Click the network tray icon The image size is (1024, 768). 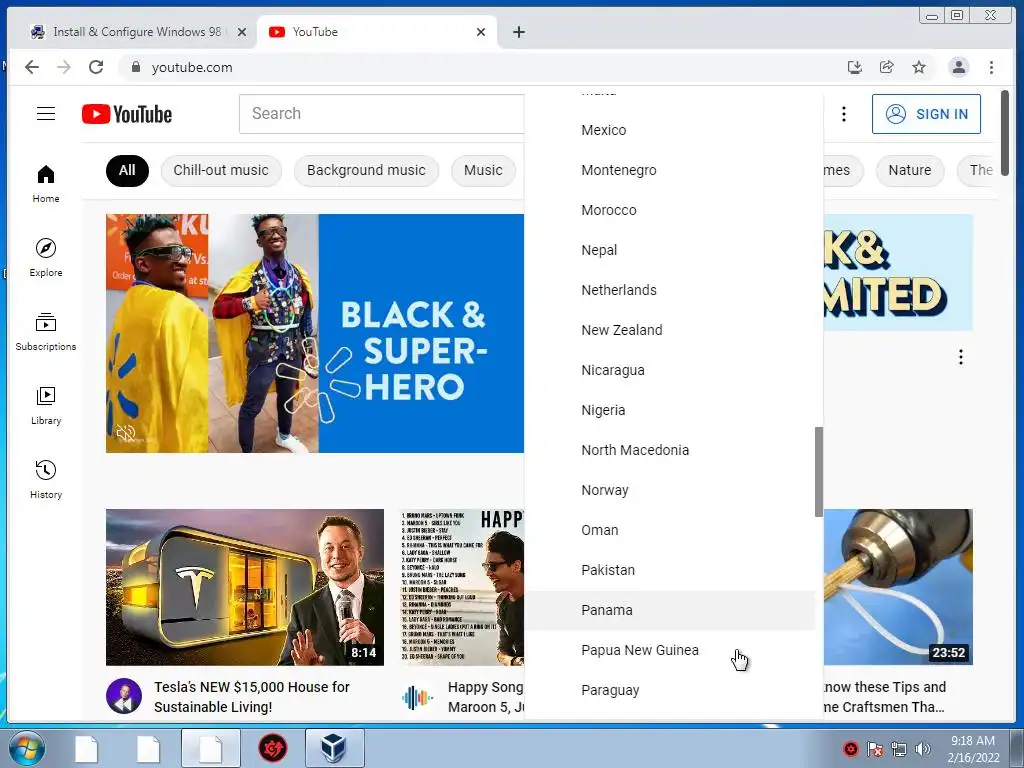pyautogui.click(x=899, y=749)
